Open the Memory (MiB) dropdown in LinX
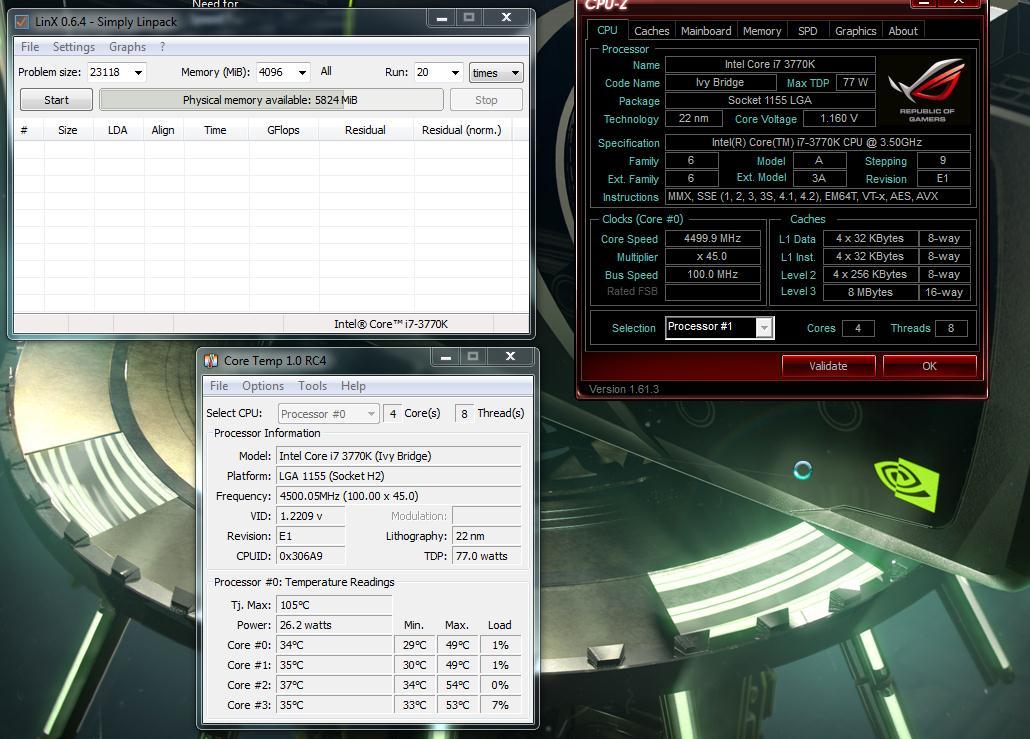The image size is (1030, 739). [x=302, y=72]
